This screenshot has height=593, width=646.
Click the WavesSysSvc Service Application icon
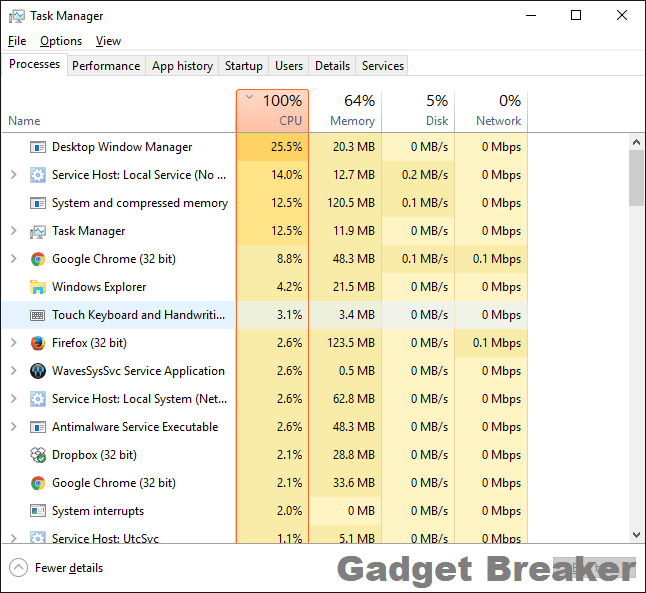(x=38, y=371)
